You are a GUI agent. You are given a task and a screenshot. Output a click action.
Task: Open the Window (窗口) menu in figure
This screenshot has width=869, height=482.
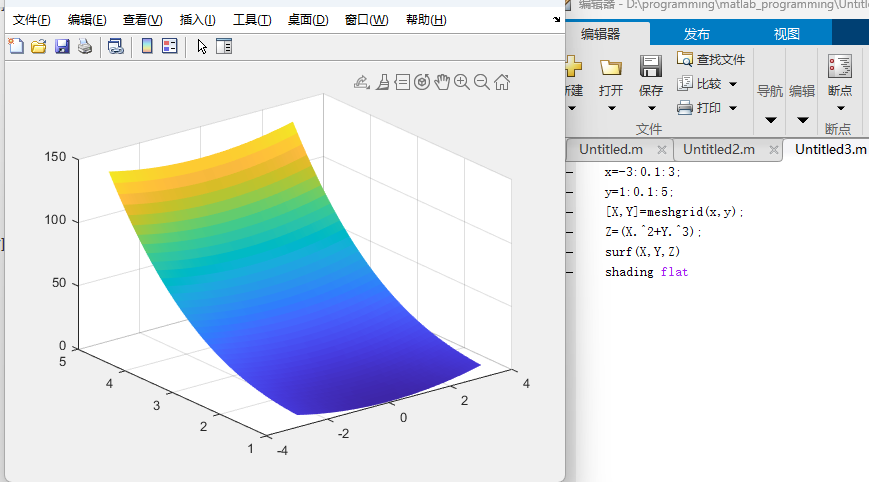click(x=366, y=20)
